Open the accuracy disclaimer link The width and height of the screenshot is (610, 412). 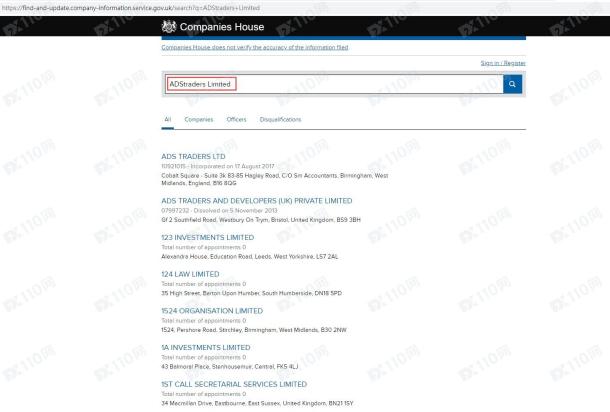[x=255, y=47]
